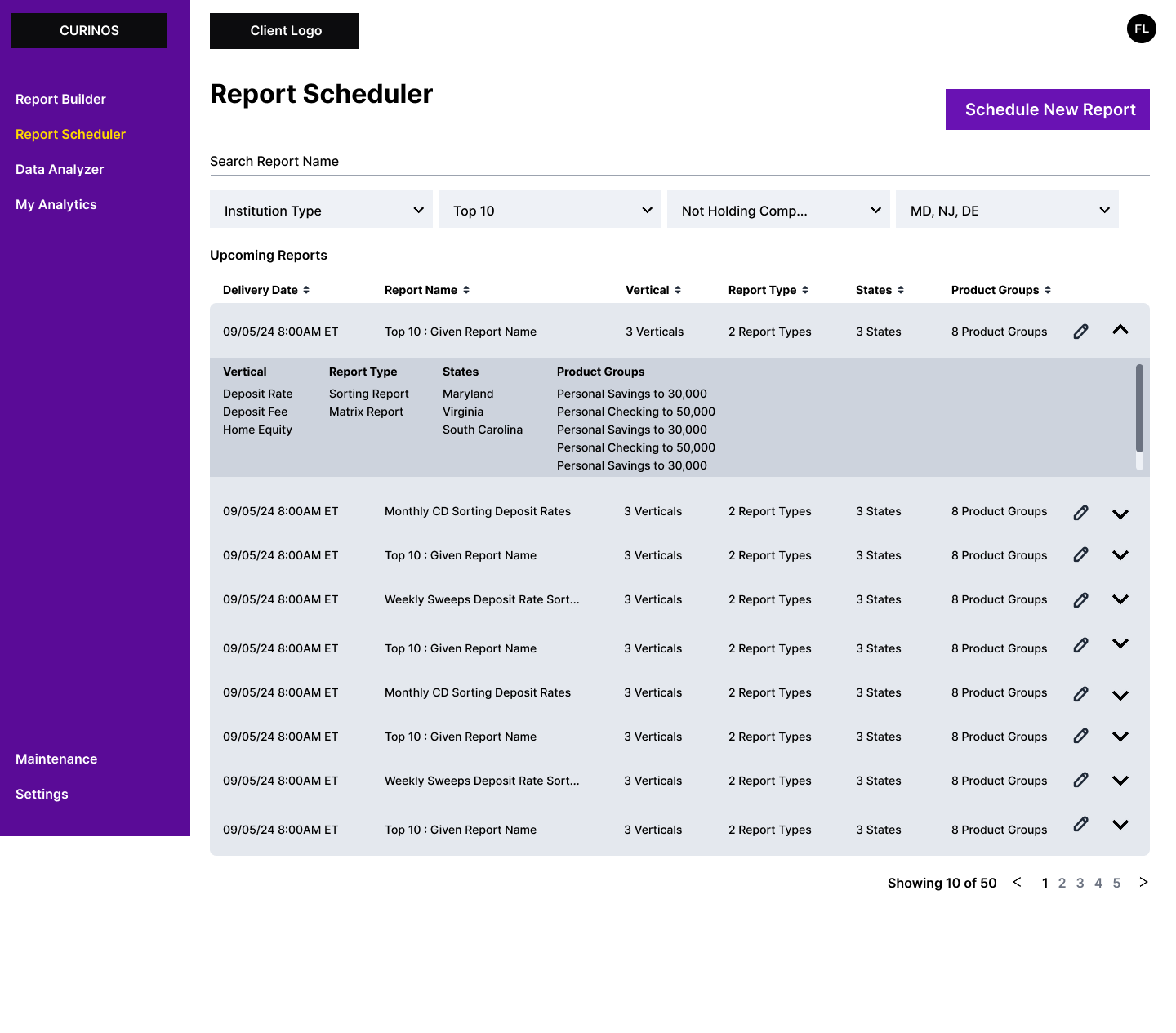
Task: Open Report Builder in the sidebar
Action: (x=60, y=99)
